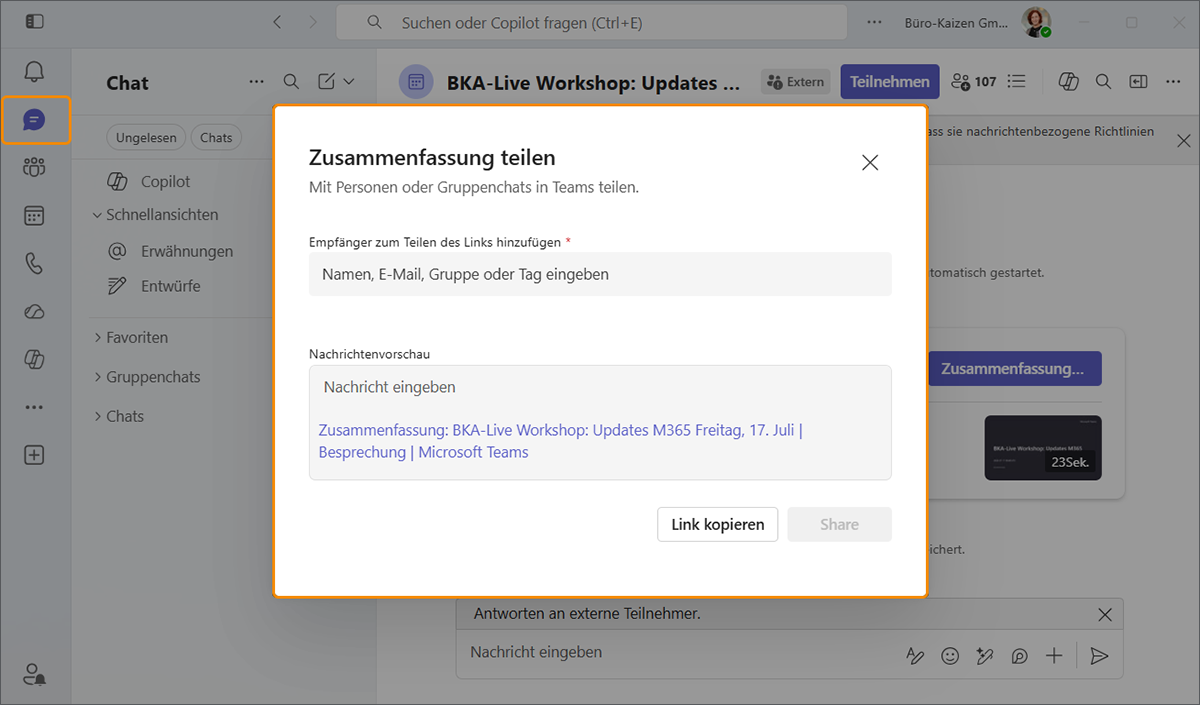Open the format text pen icon
1200x705 pixels.
click(x=915, y=656)
